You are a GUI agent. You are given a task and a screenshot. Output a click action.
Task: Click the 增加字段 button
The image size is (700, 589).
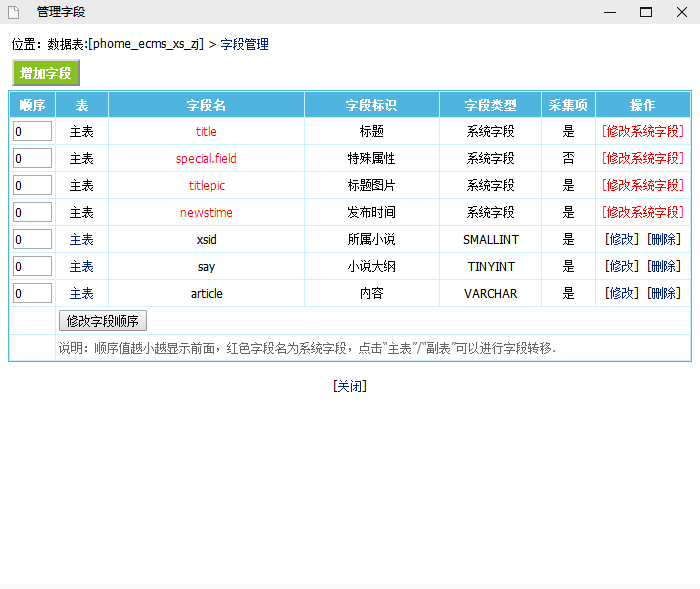46,73
